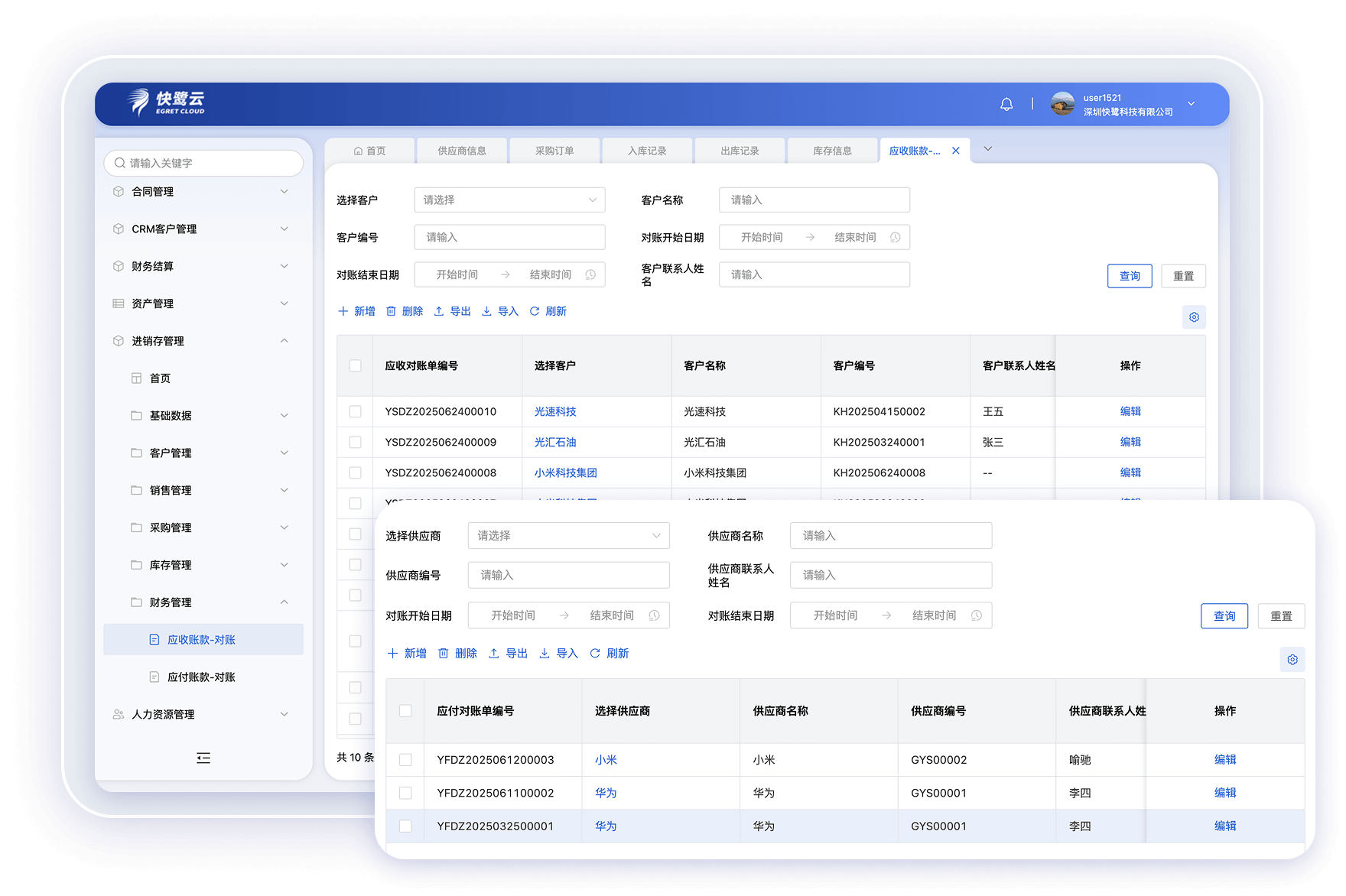
Task: Click the 导出 export icon in supplier panel
Action: pyautogui.click(x=494, y=654)
